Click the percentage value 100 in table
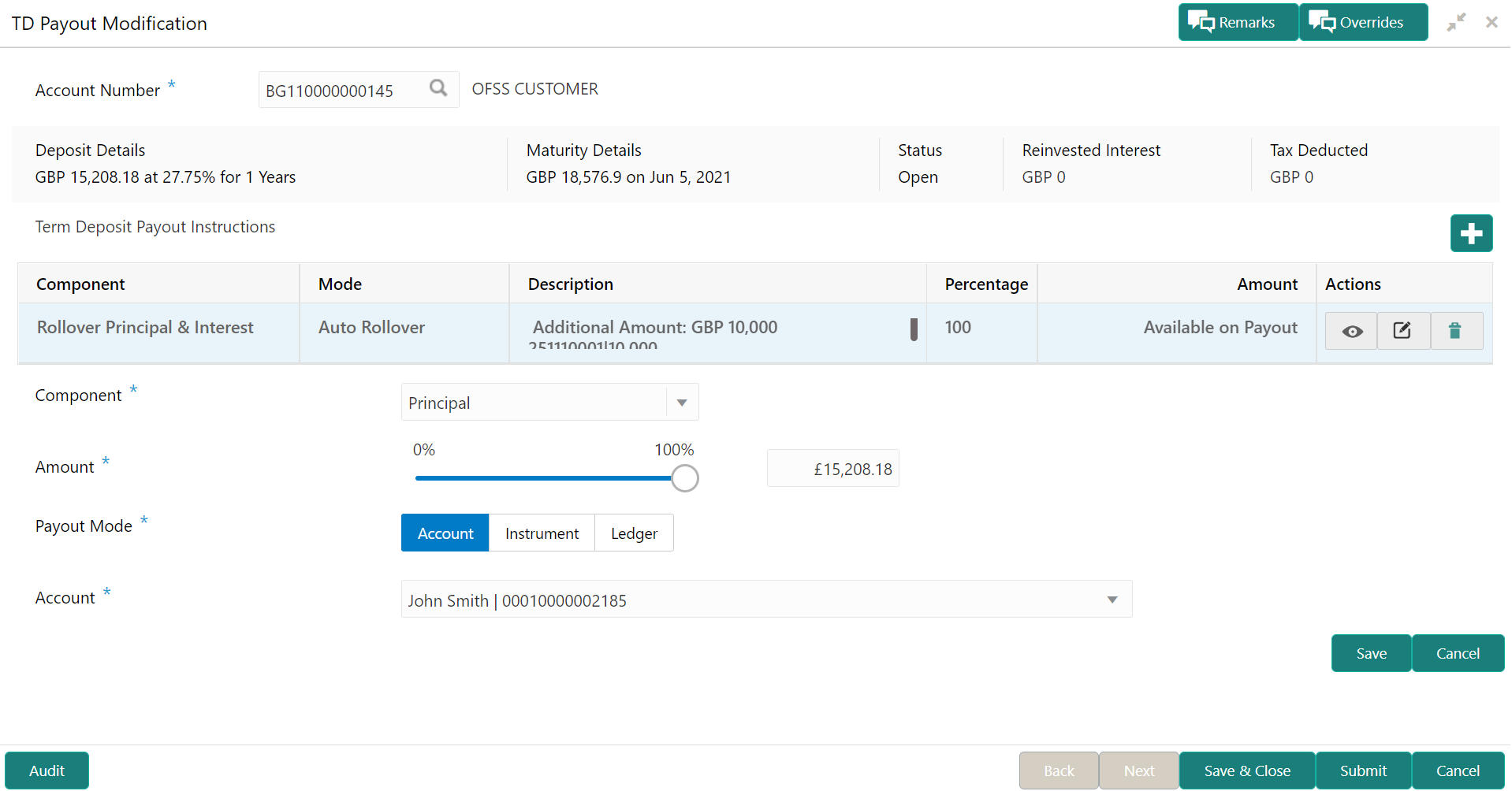Viewport: 1512px width, 791px height. (x=958, y=327)
